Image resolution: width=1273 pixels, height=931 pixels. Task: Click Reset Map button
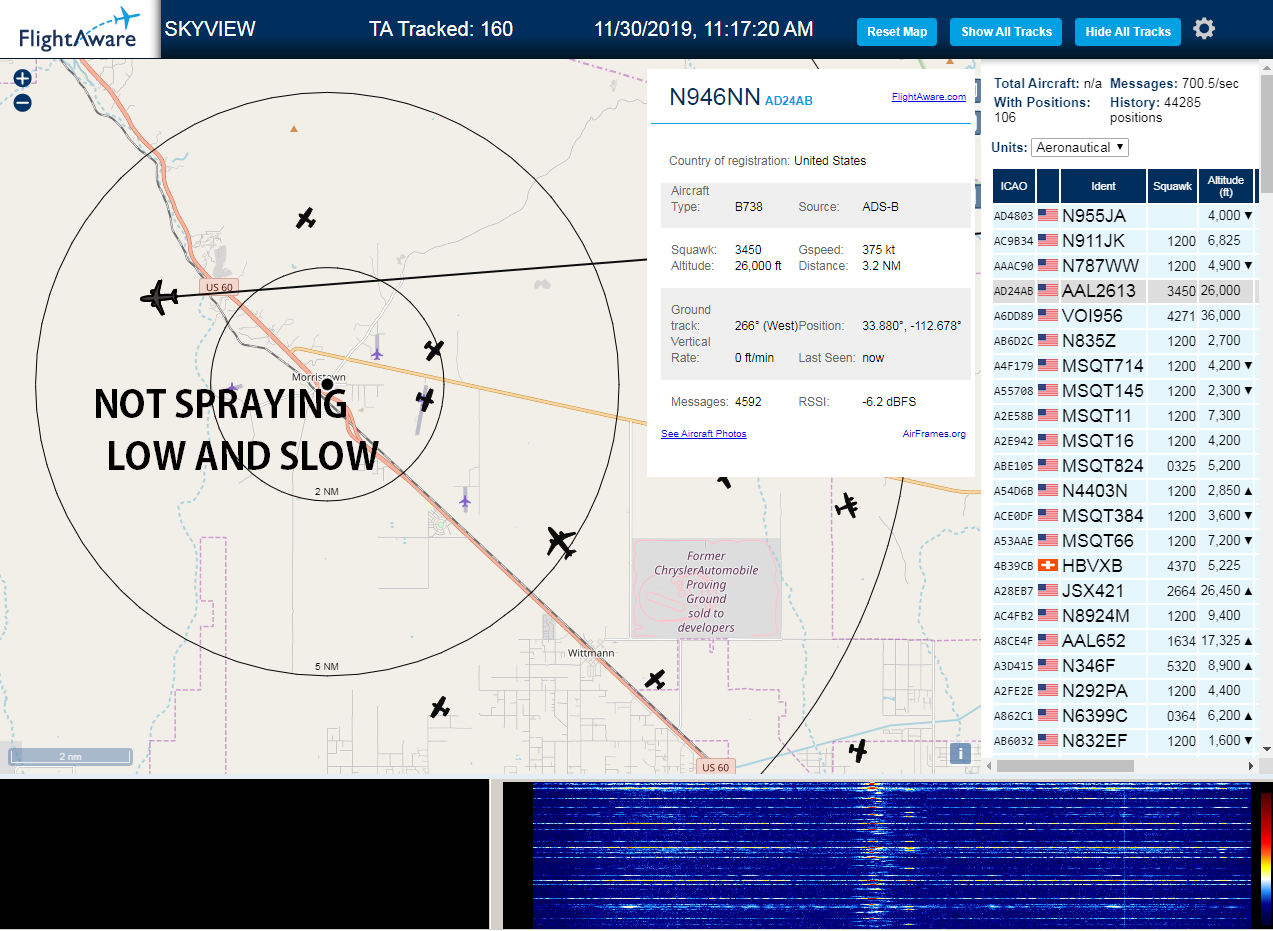(x=897, y=32)
